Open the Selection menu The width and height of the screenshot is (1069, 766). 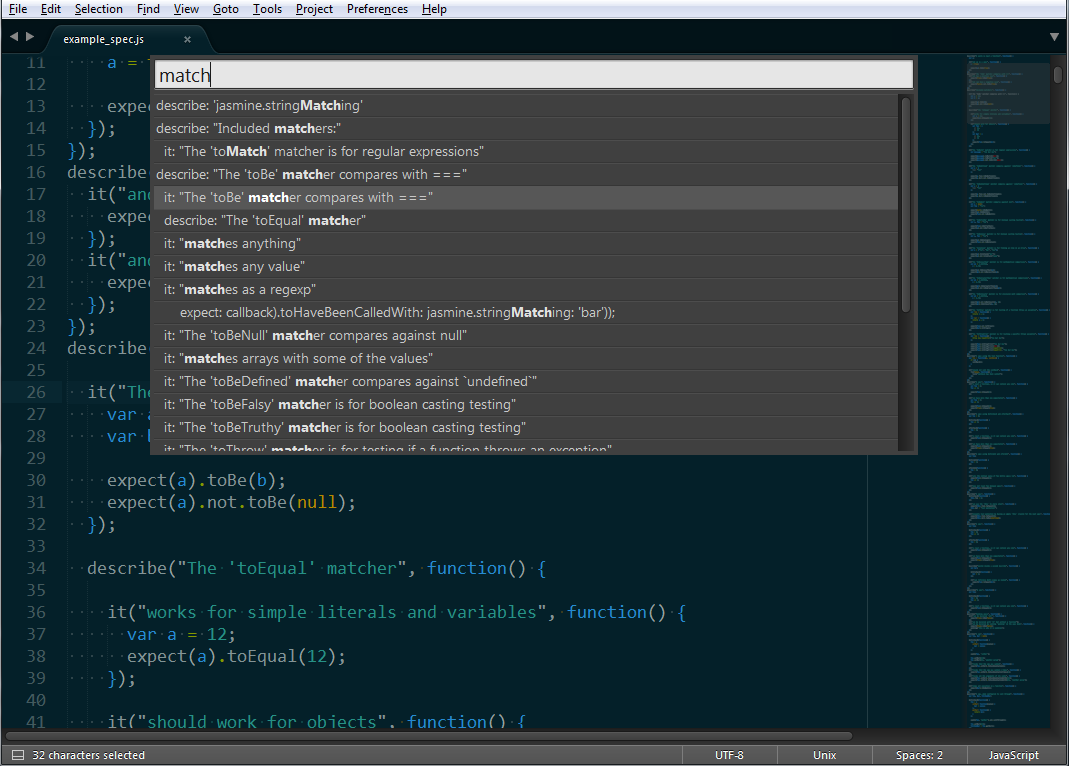99,9
